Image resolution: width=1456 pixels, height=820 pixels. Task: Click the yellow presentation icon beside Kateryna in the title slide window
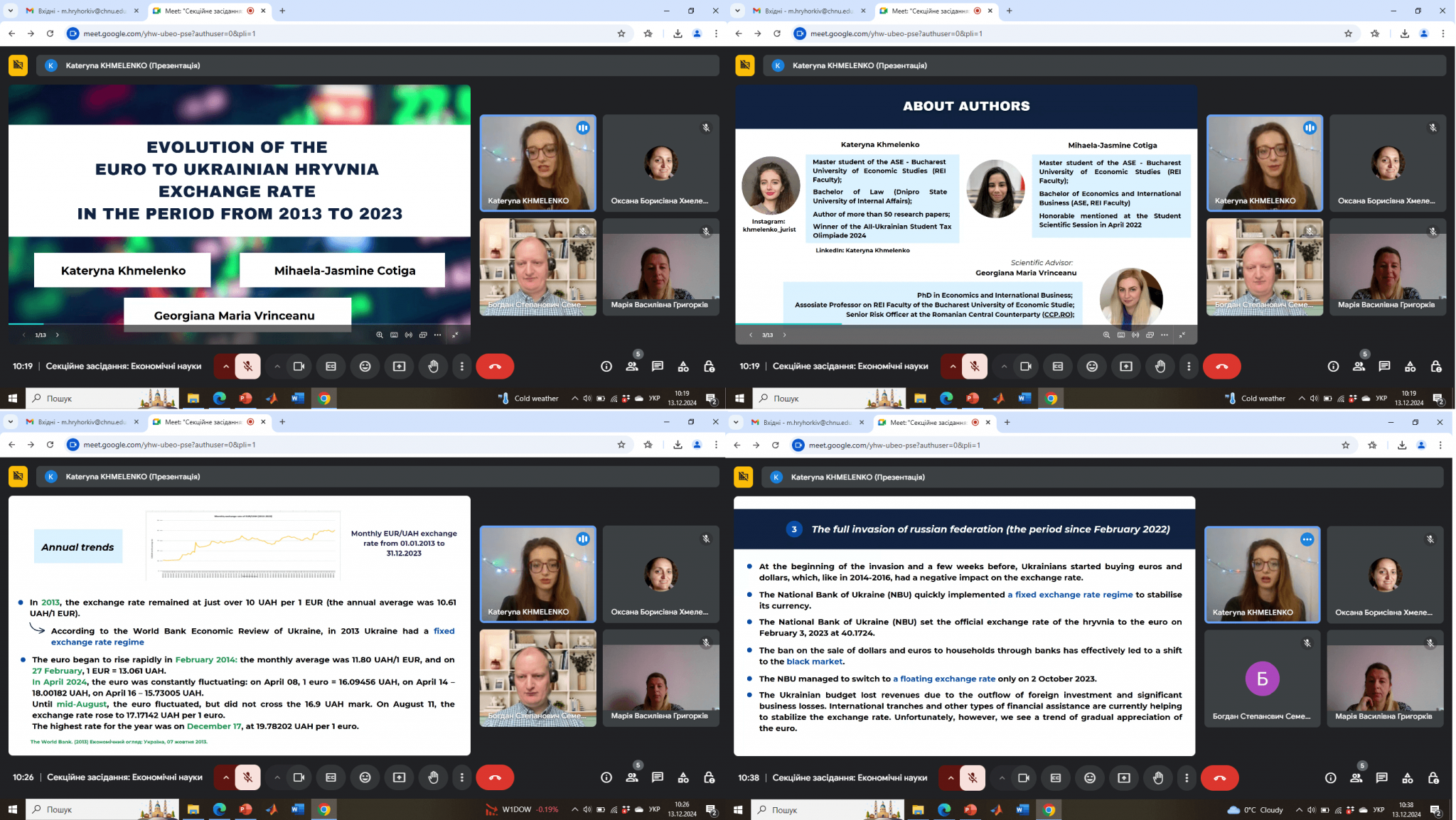18,65
